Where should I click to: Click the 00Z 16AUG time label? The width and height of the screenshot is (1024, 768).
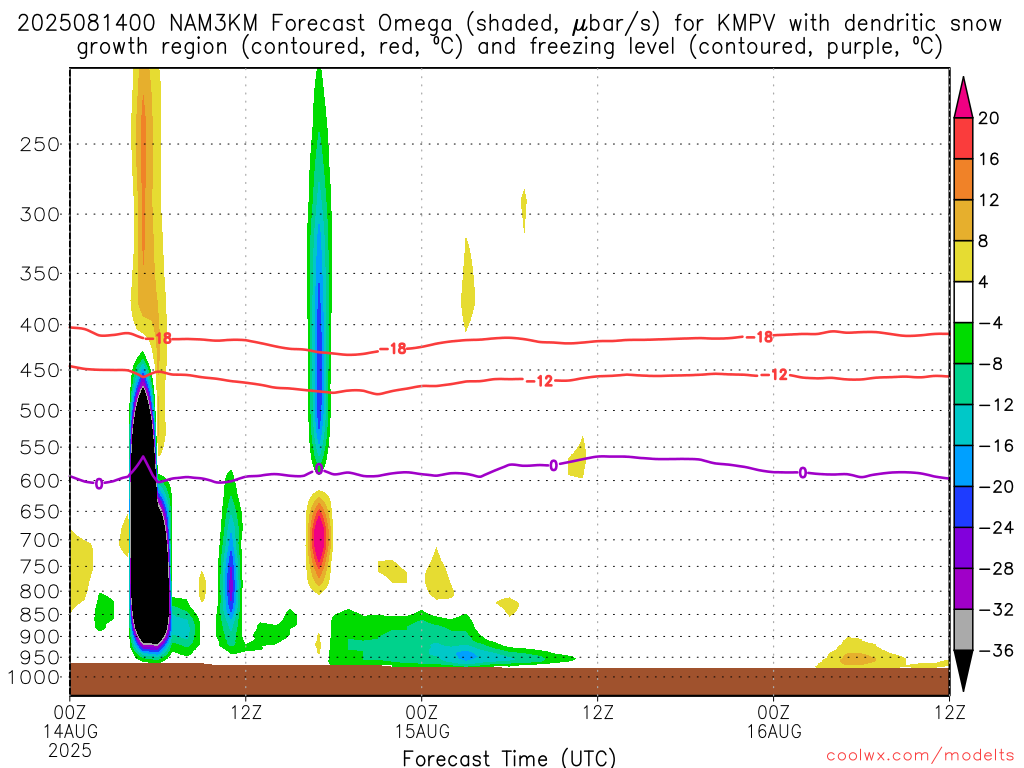click(x=774, y=721)
